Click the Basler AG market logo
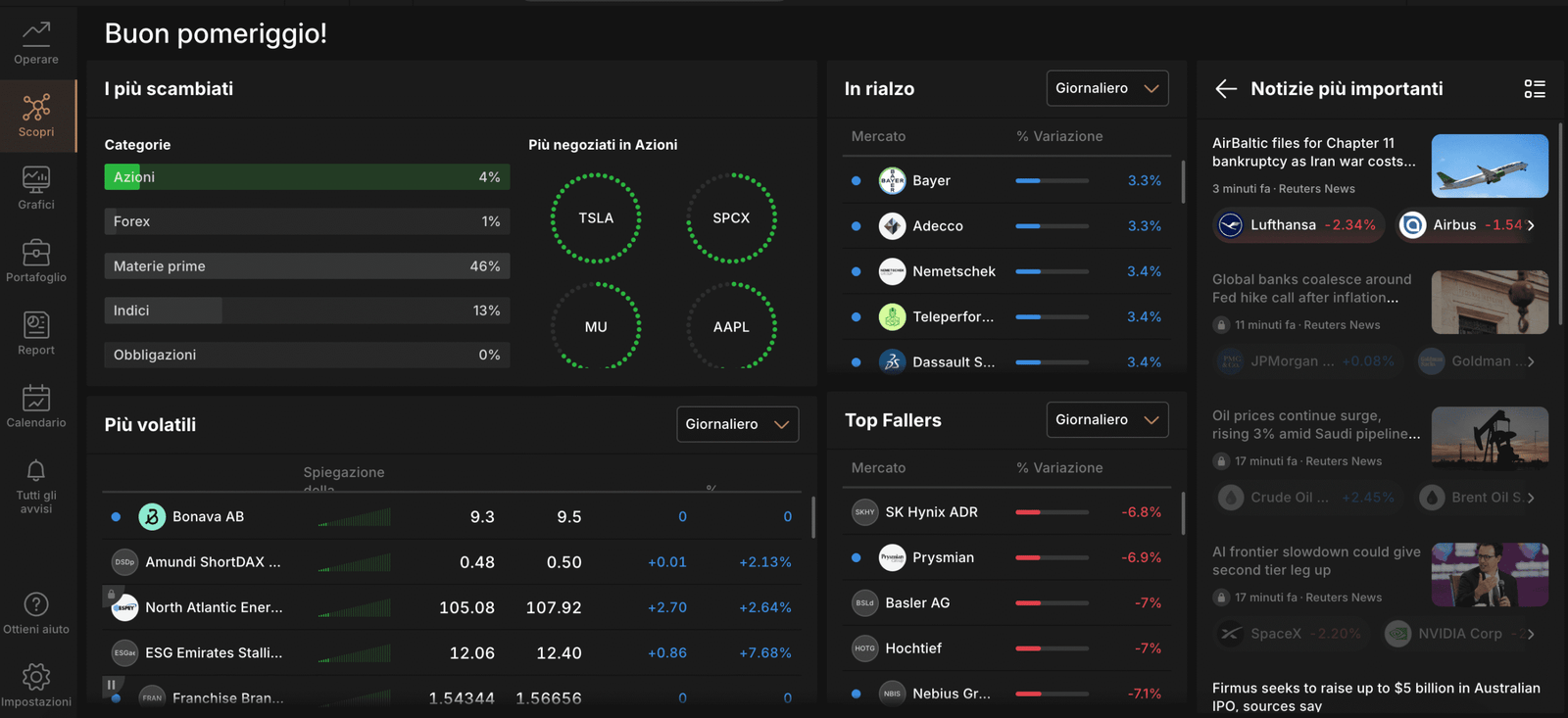 864,603
